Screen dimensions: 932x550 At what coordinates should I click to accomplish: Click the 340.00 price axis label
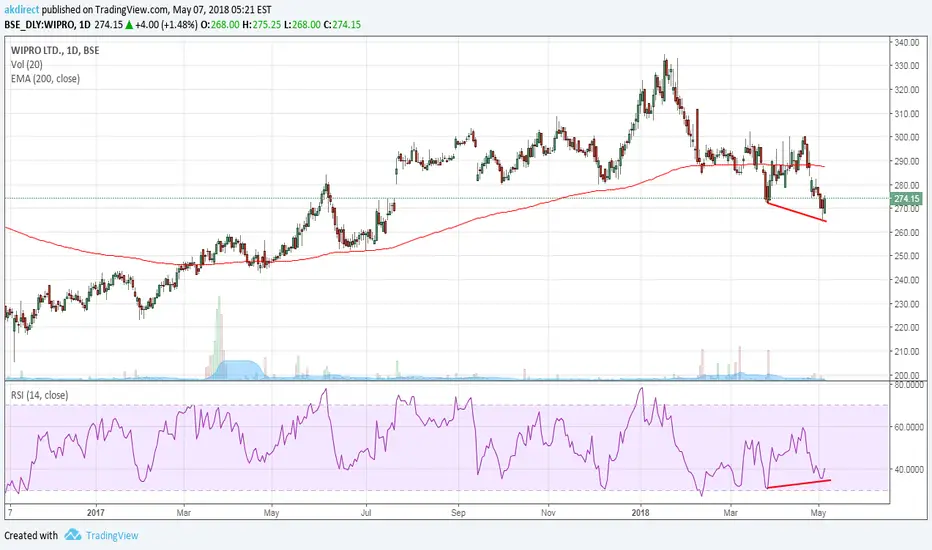(x=907, y=42)
